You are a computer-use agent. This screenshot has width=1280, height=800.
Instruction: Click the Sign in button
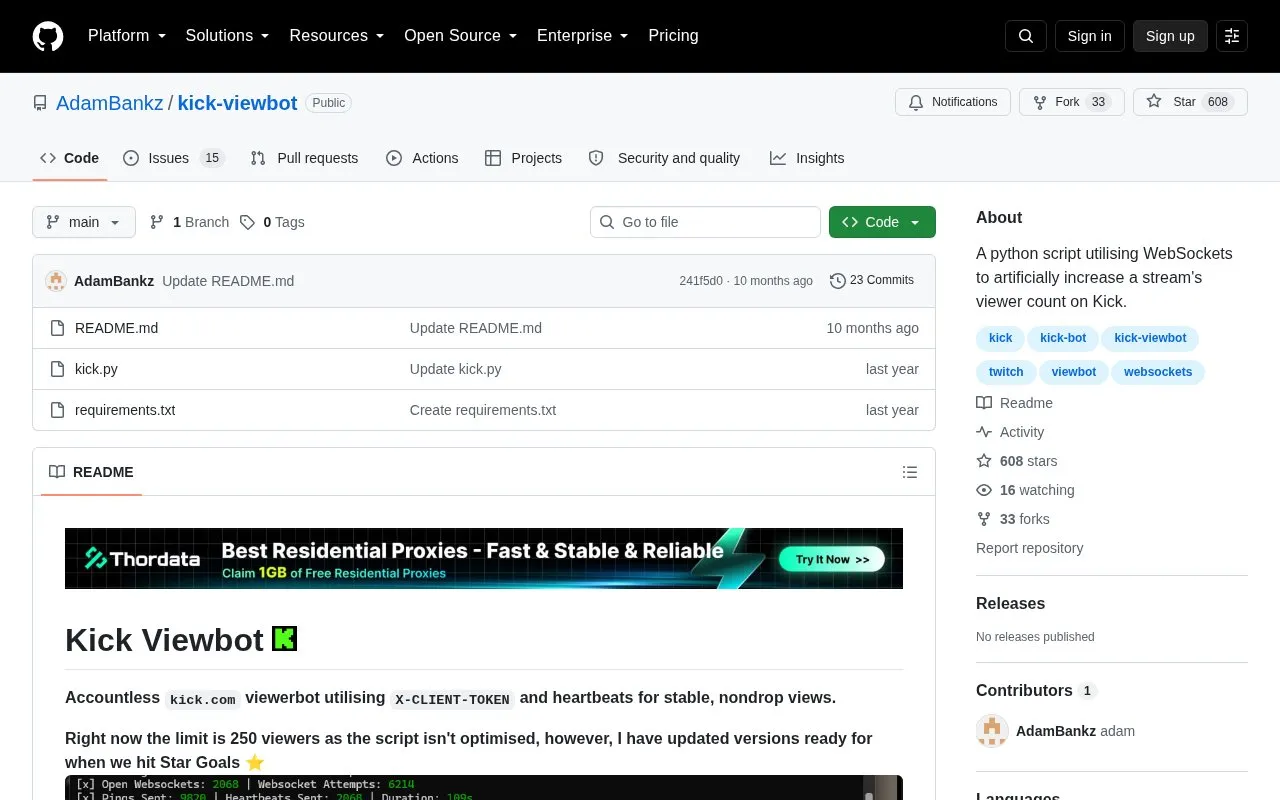[1089, 36]
